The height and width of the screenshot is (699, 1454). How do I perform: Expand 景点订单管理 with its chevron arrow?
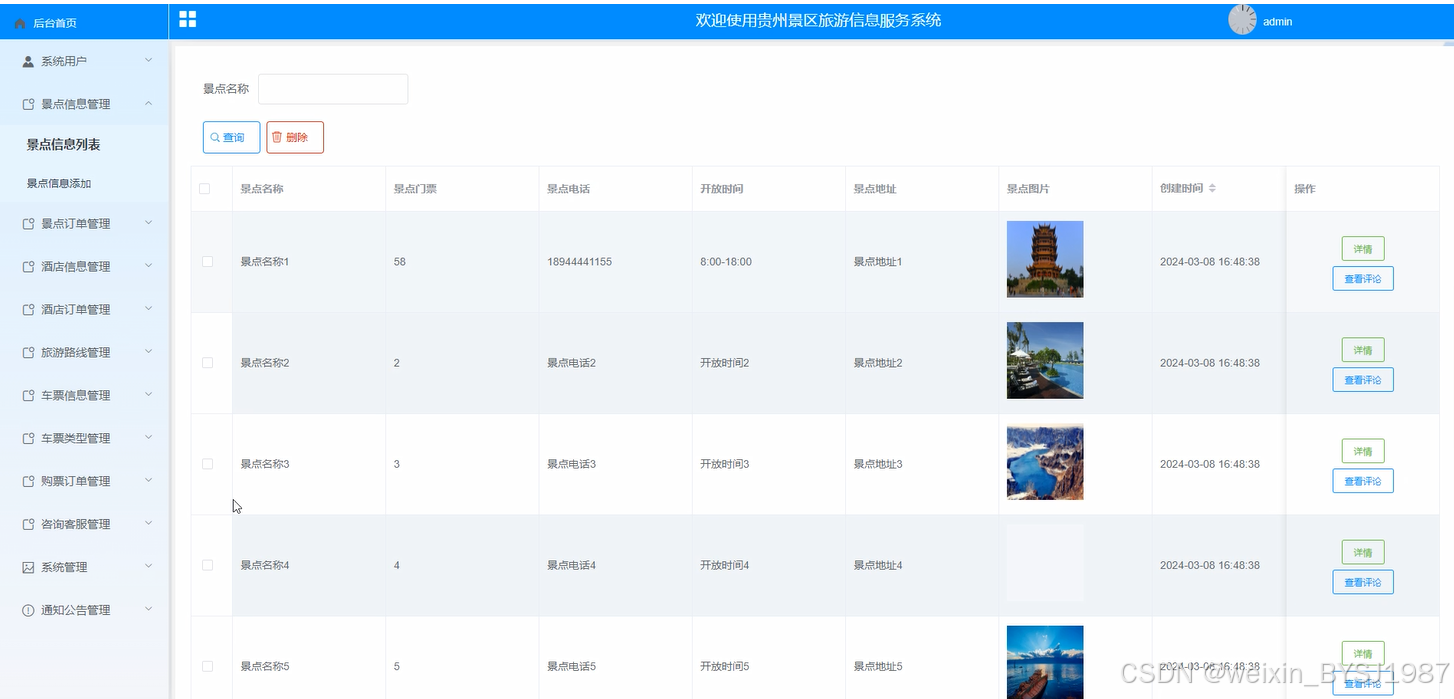point(148,223)
